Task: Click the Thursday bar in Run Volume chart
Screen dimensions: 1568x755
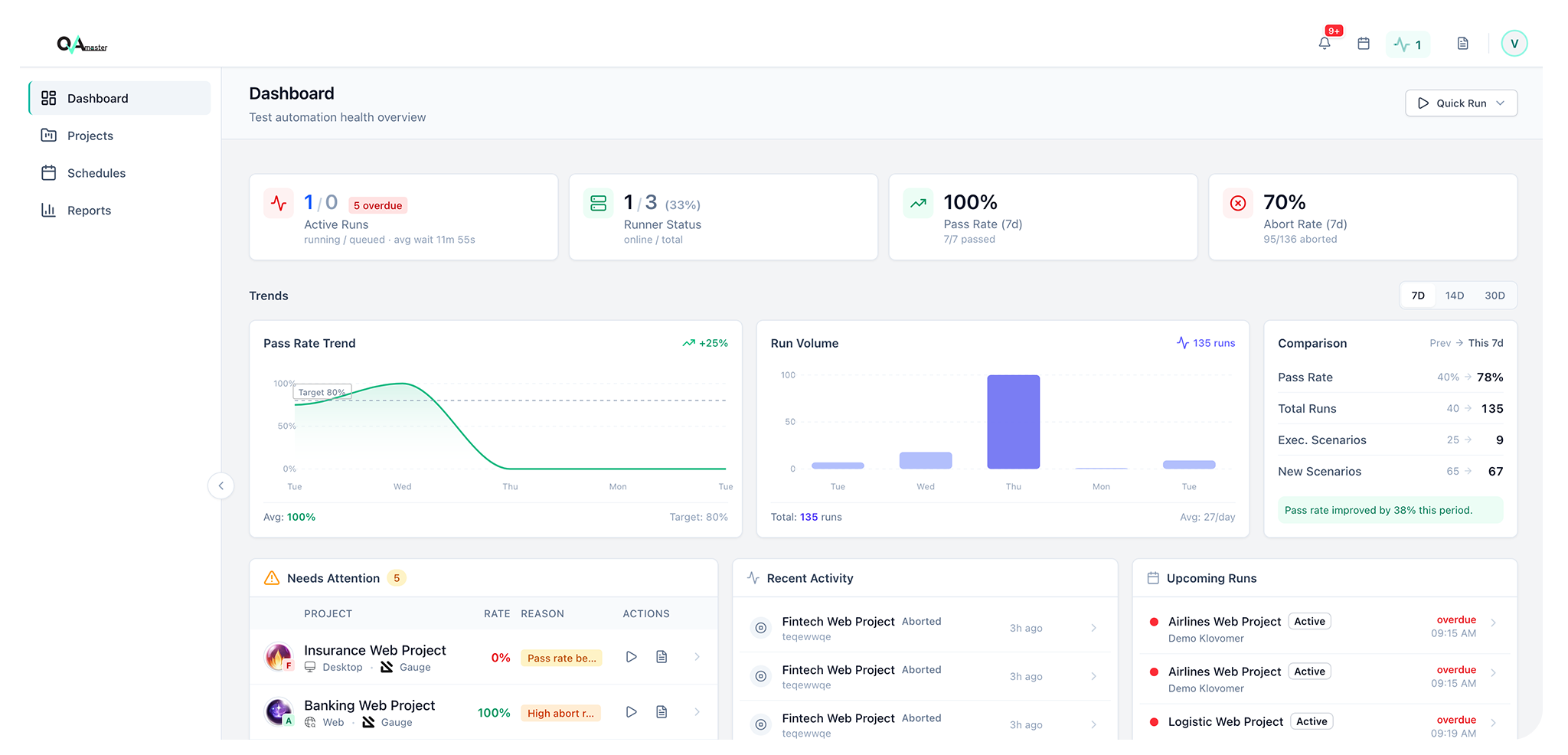Action: pyautogui.click(x=1013, y=422)
